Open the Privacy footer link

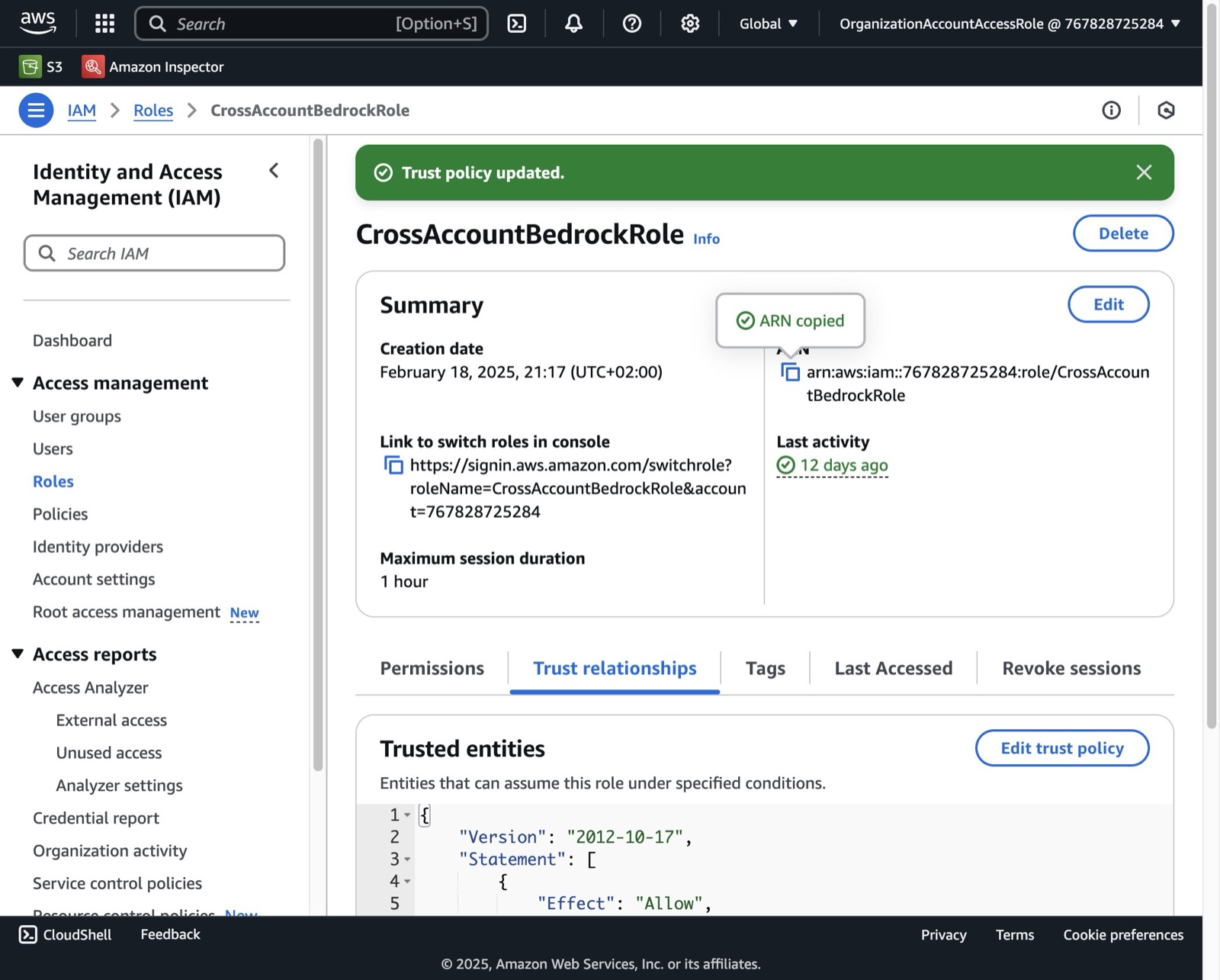tap(943, 935)
